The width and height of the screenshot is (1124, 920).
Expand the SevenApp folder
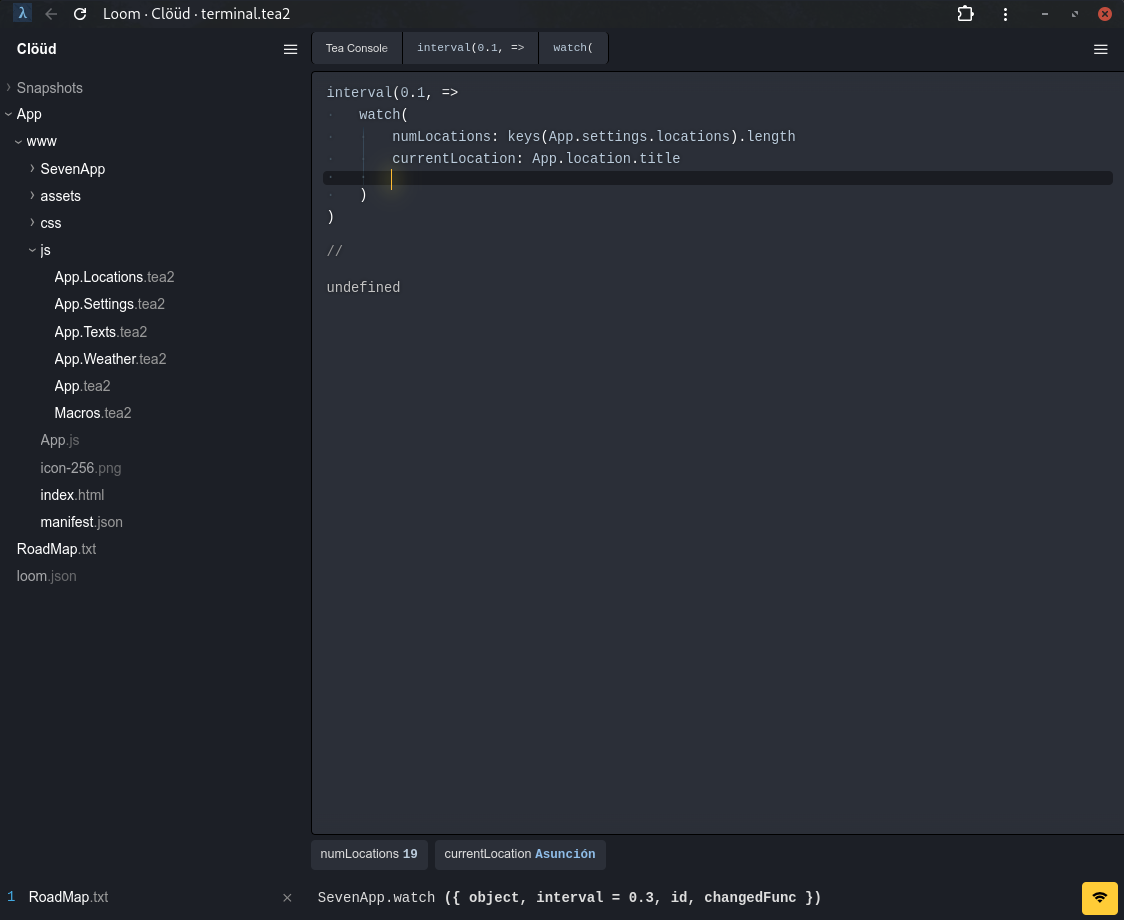pos(32,169)
